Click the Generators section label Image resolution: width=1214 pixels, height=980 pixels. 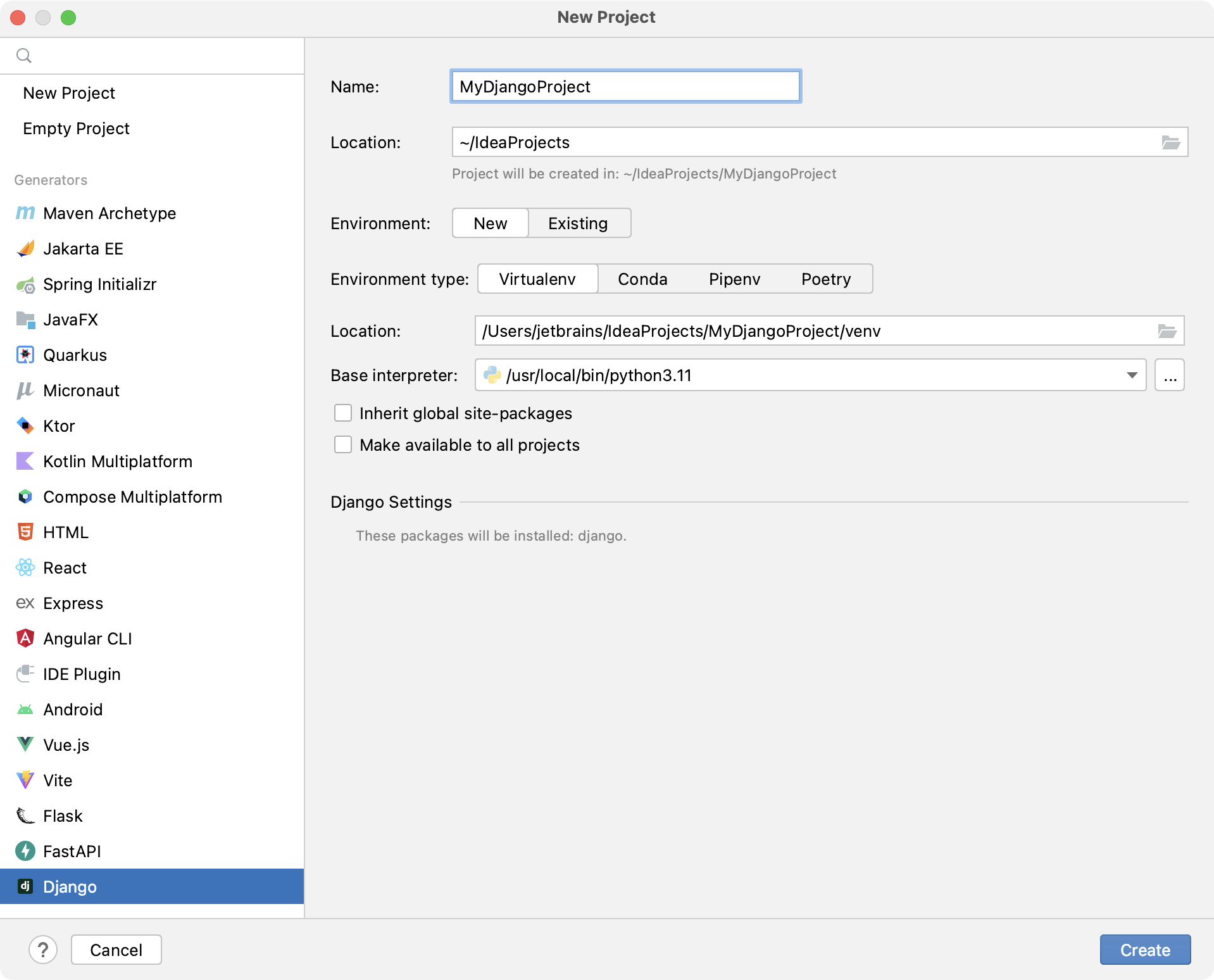[51, 180]
